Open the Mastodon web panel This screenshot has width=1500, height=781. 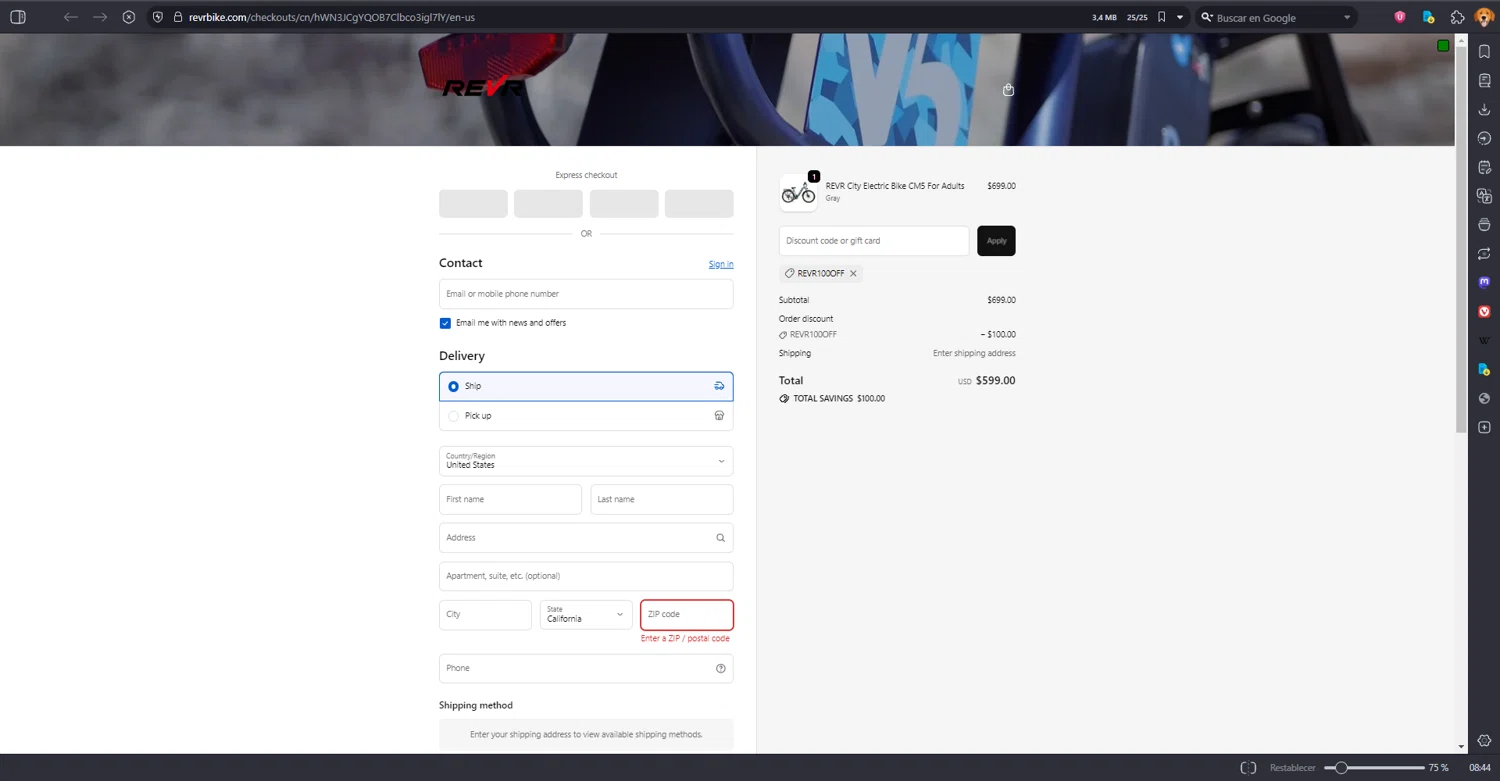click(x=1484, y=283)
